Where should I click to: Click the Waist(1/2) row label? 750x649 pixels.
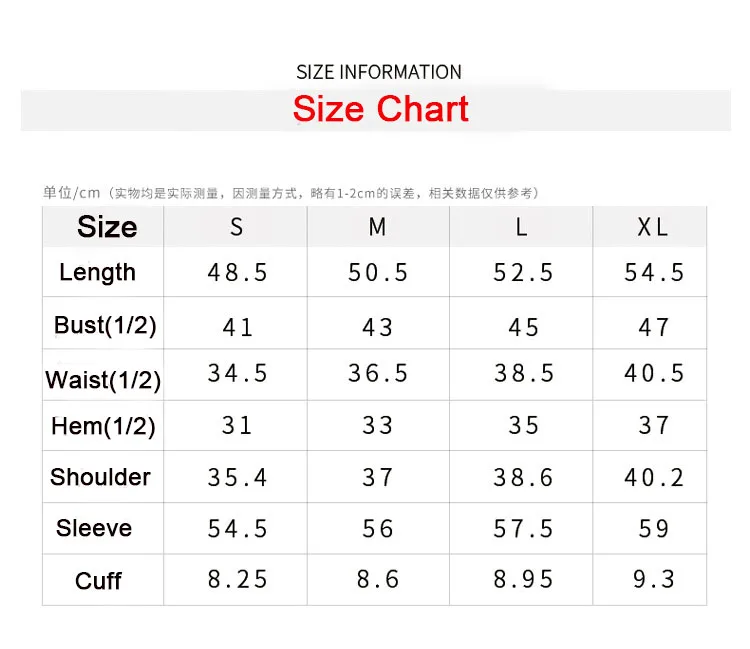click(x=103, y=380)
